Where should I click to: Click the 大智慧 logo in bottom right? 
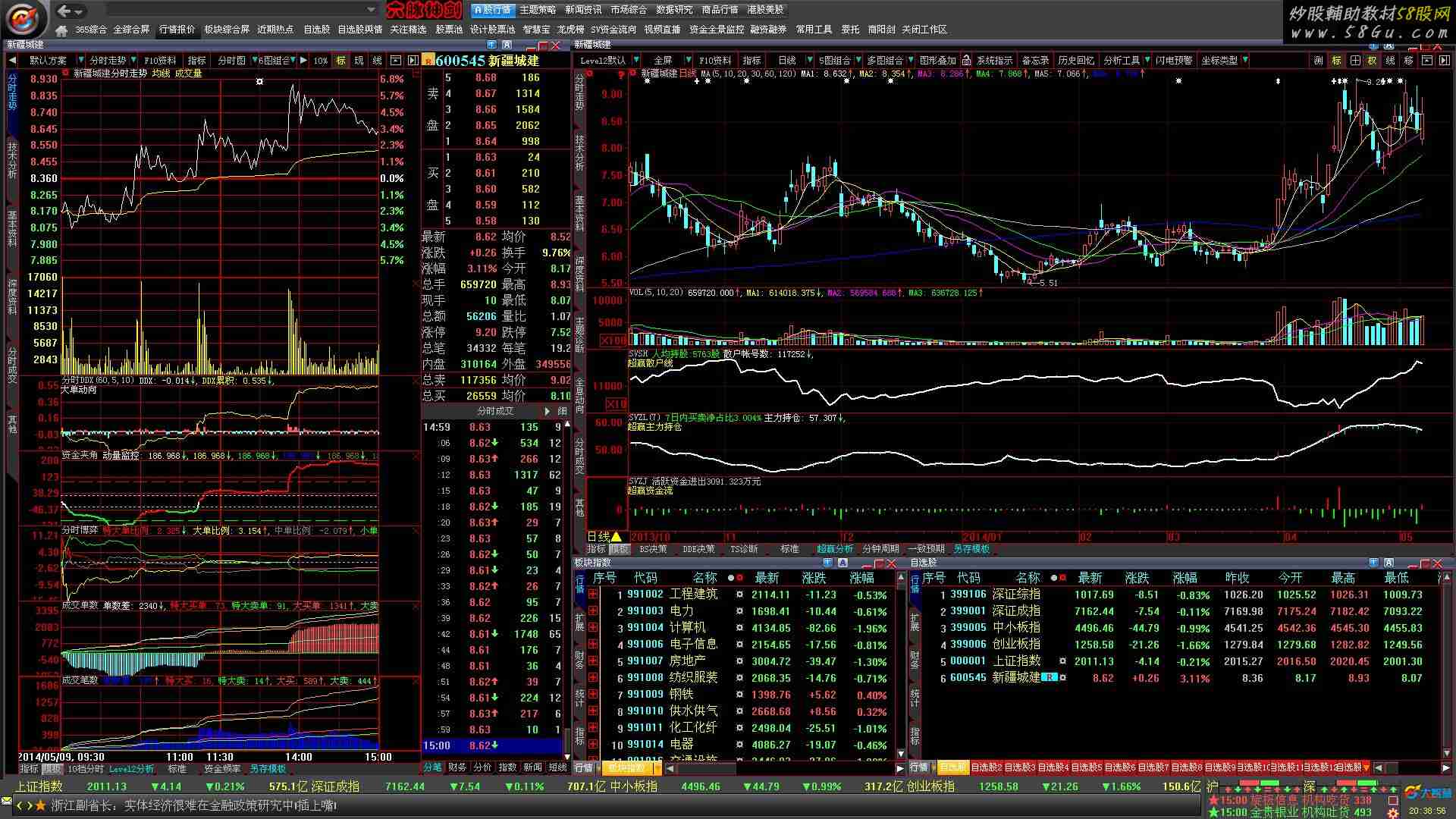click(x=1428, y=793)
